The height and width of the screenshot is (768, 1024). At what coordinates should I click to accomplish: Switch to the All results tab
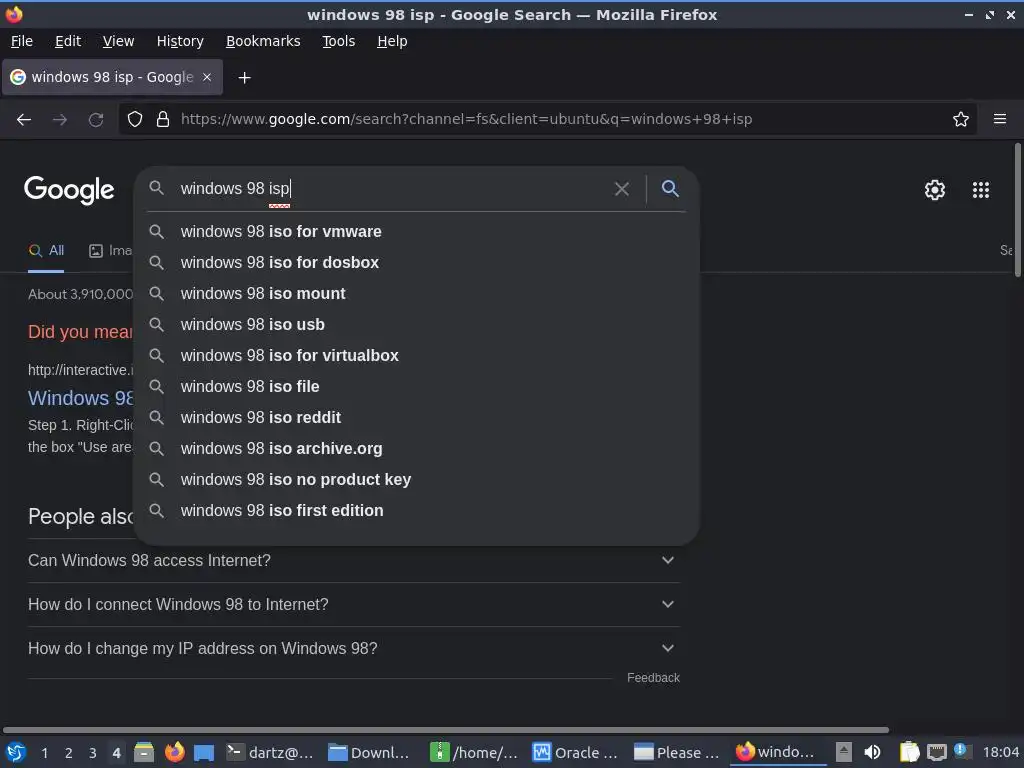tap(46, 251)
